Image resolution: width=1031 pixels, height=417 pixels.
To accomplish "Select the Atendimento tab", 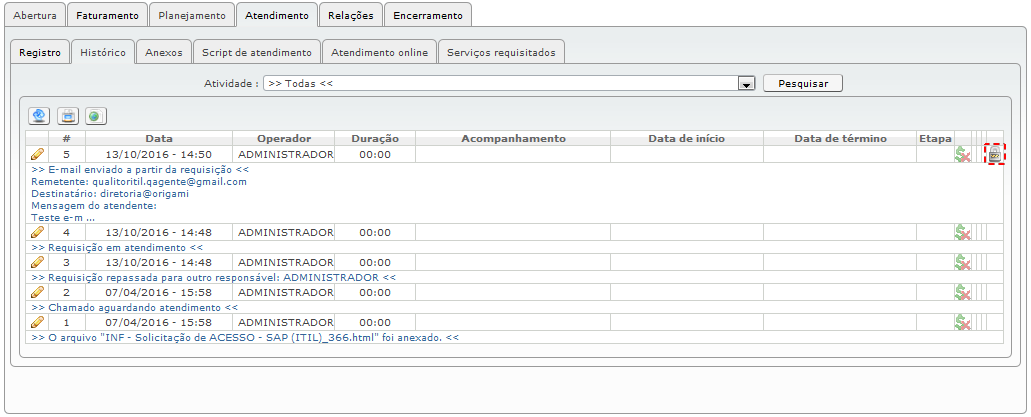I will click(277, 15).
